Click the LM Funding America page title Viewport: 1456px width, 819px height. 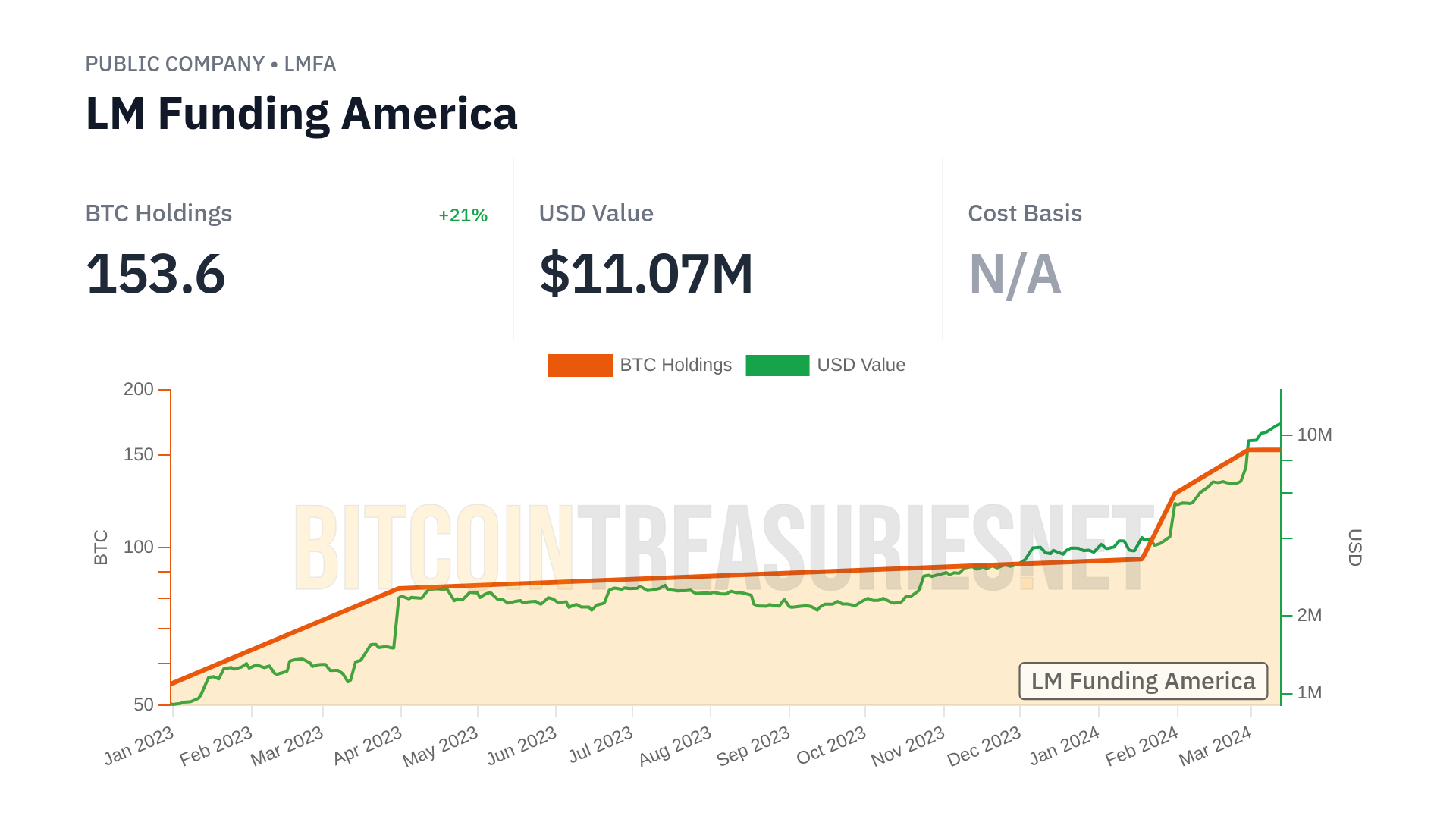301,114
